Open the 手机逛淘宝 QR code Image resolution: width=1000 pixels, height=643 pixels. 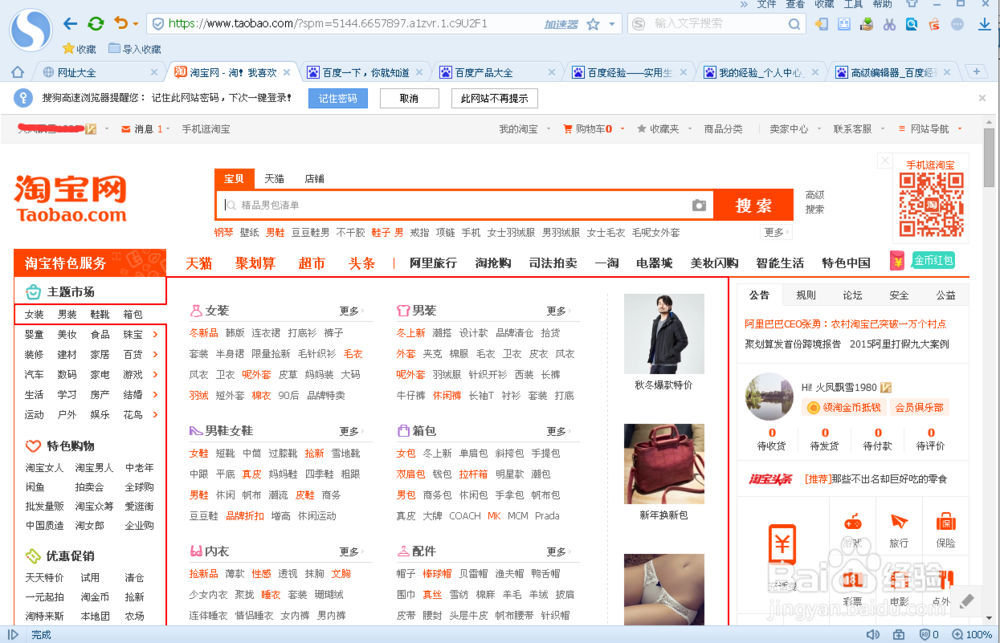[931, 205]
